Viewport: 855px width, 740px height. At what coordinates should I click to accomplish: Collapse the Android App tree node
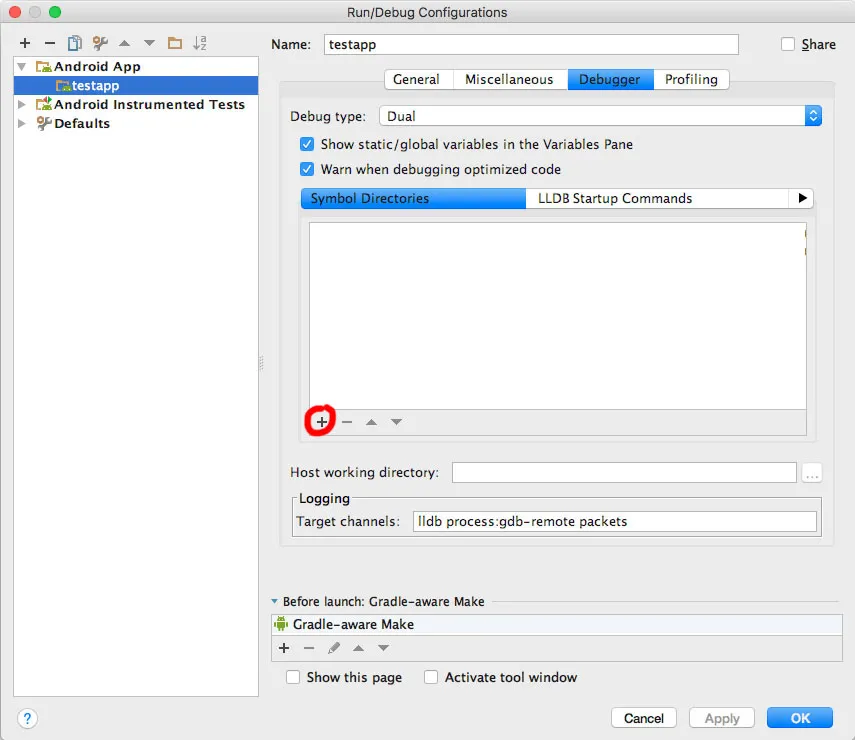(22, 67)
